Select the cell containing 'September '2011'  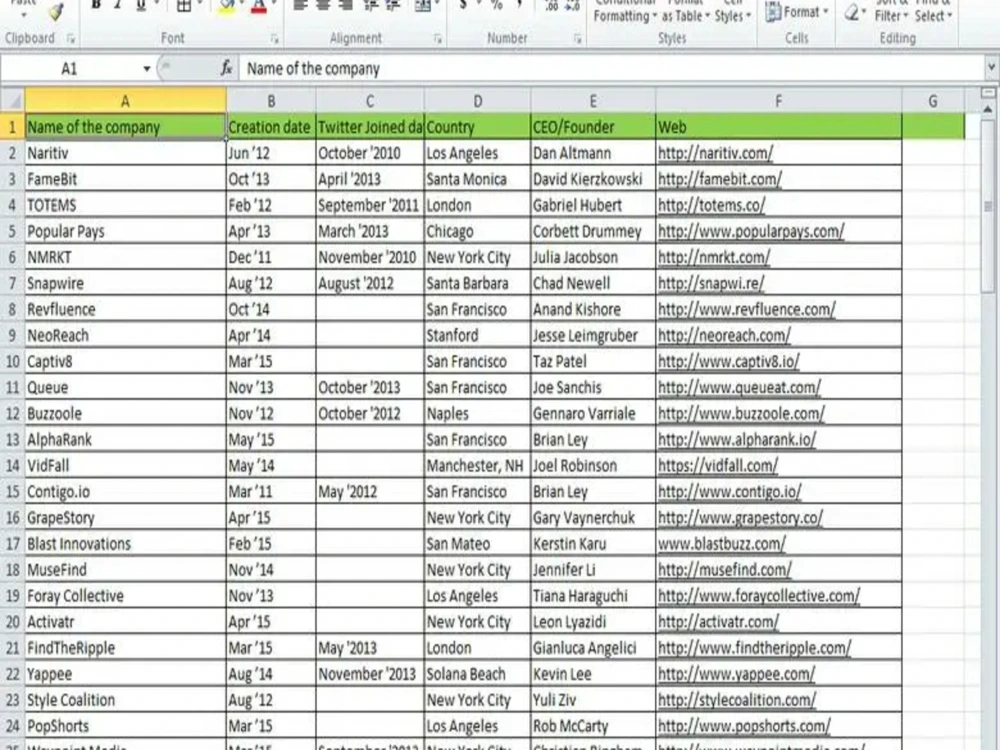[370, 205]
